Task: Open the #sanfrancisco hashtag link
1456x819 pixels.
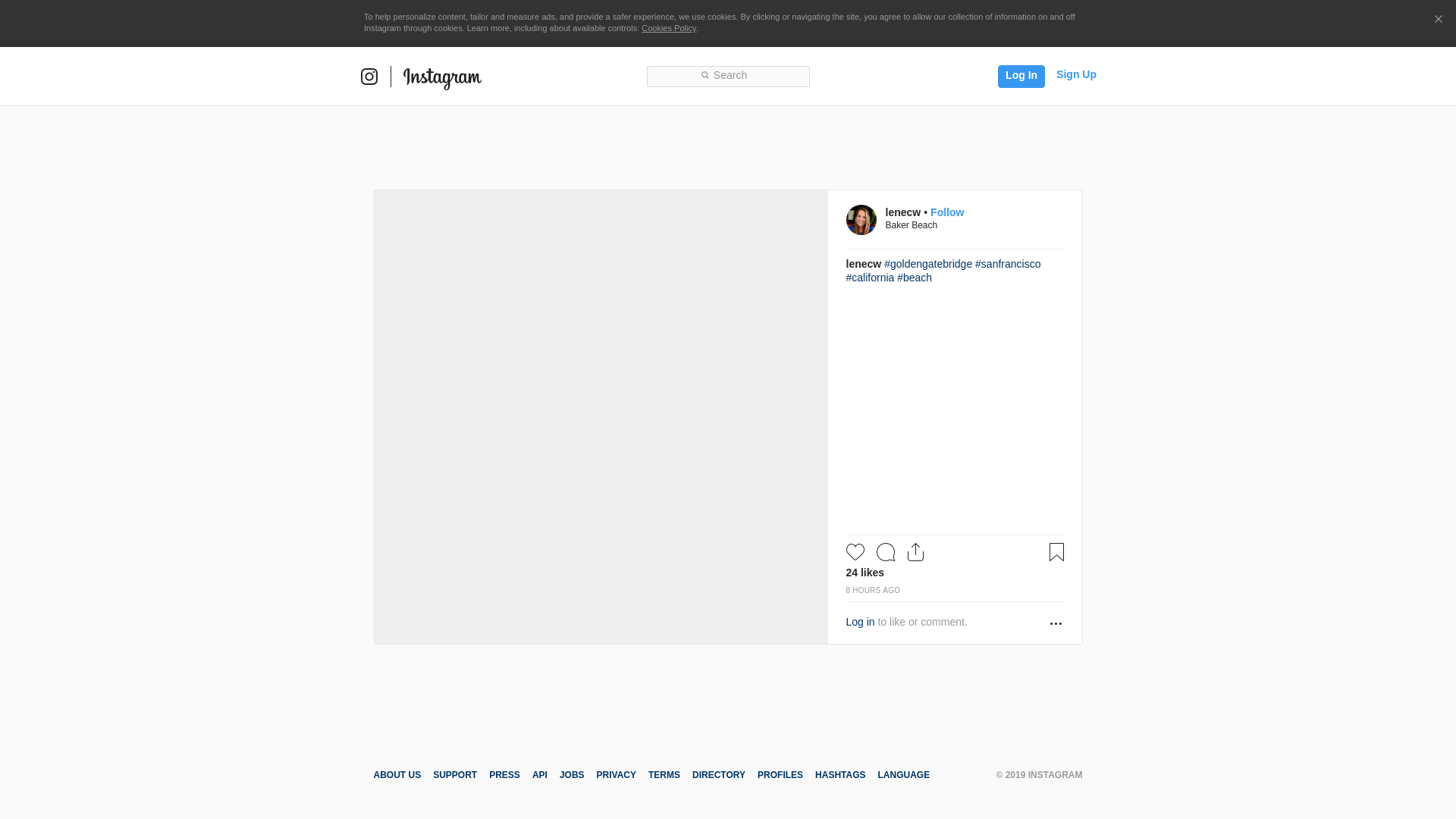Action: (x=1007, y=264)
